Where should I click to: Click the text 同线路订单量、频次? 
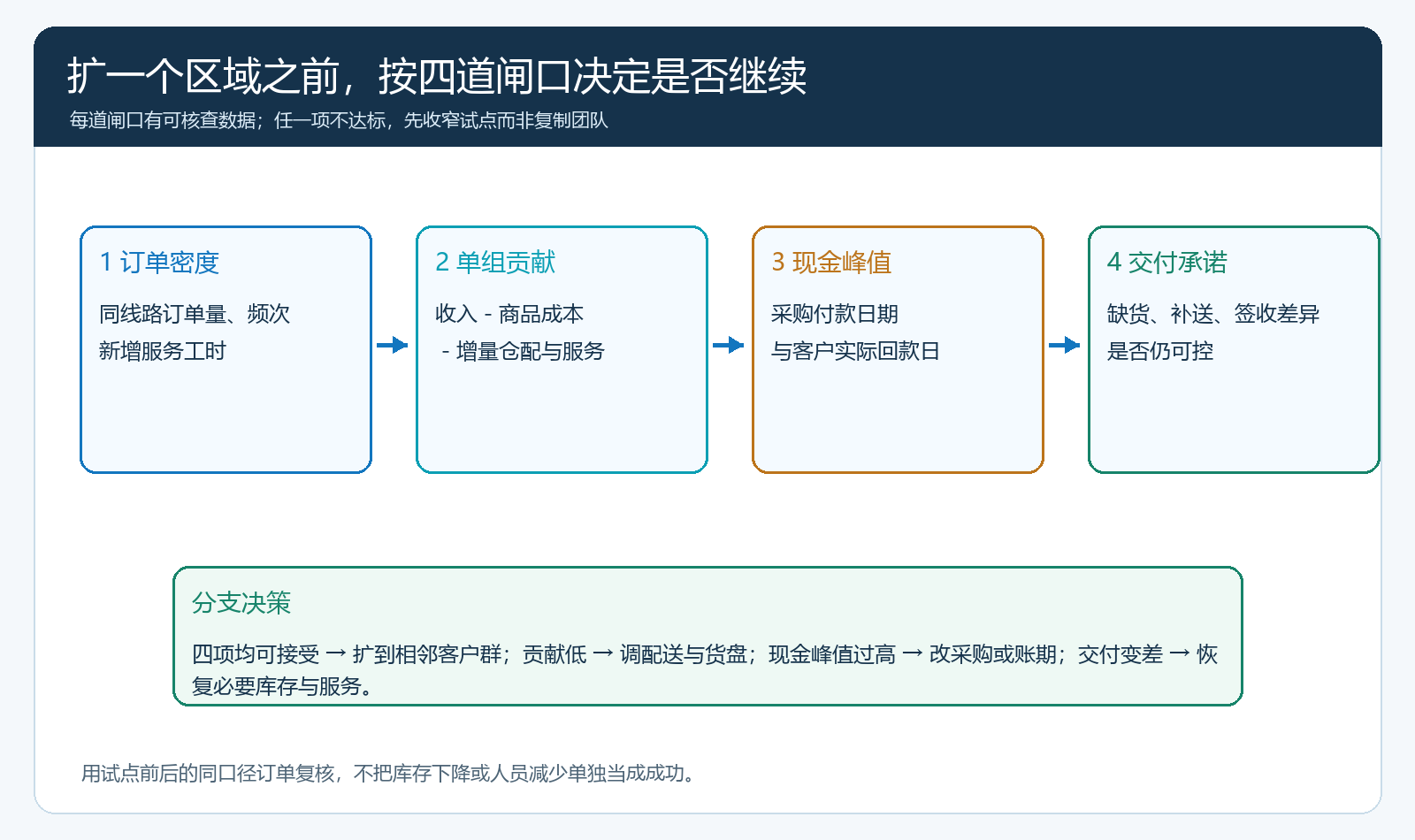coord(195,314)
